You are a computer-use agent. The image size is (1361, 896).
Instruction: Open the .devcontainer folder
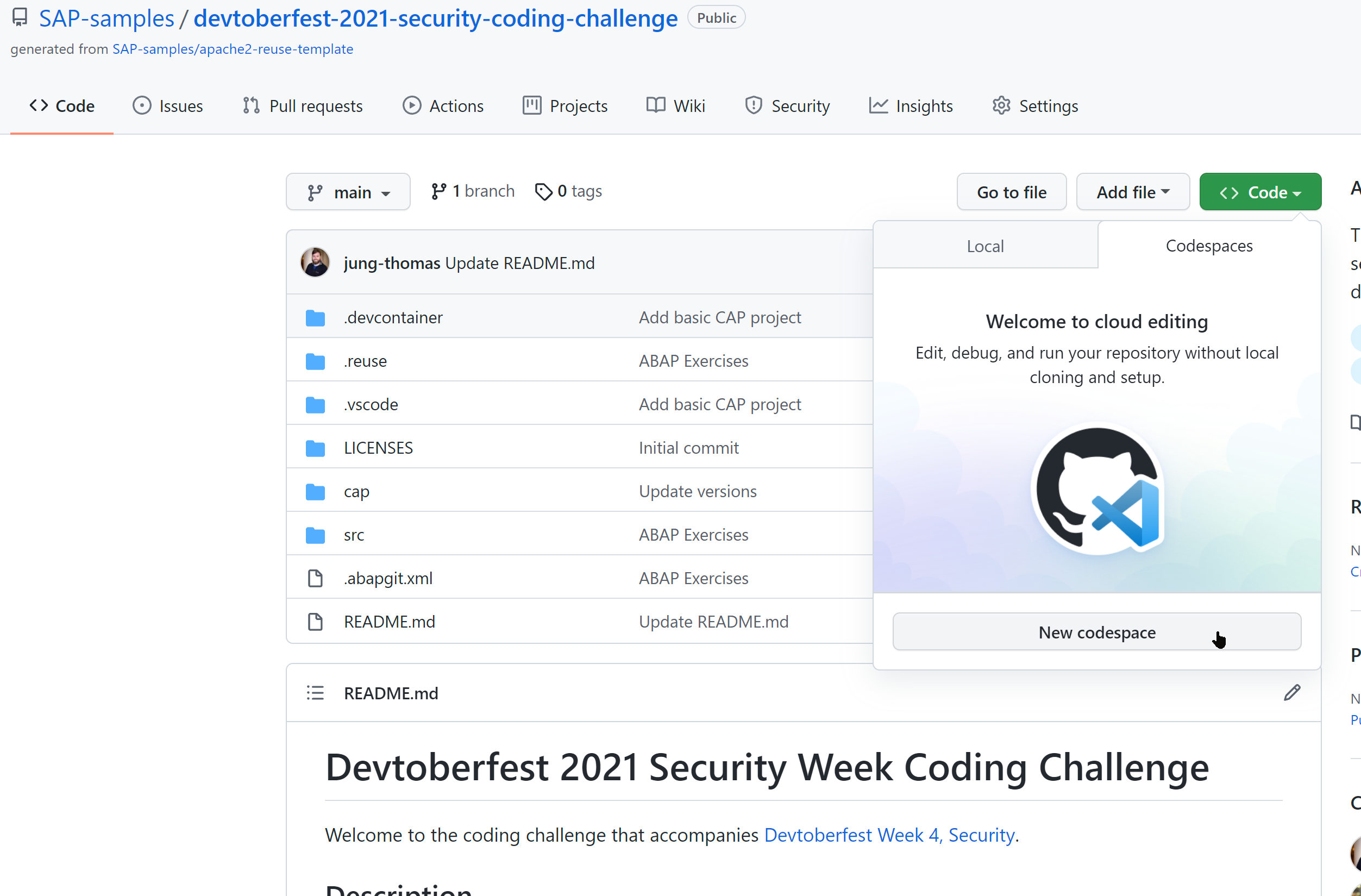click(x=393, y=317)
